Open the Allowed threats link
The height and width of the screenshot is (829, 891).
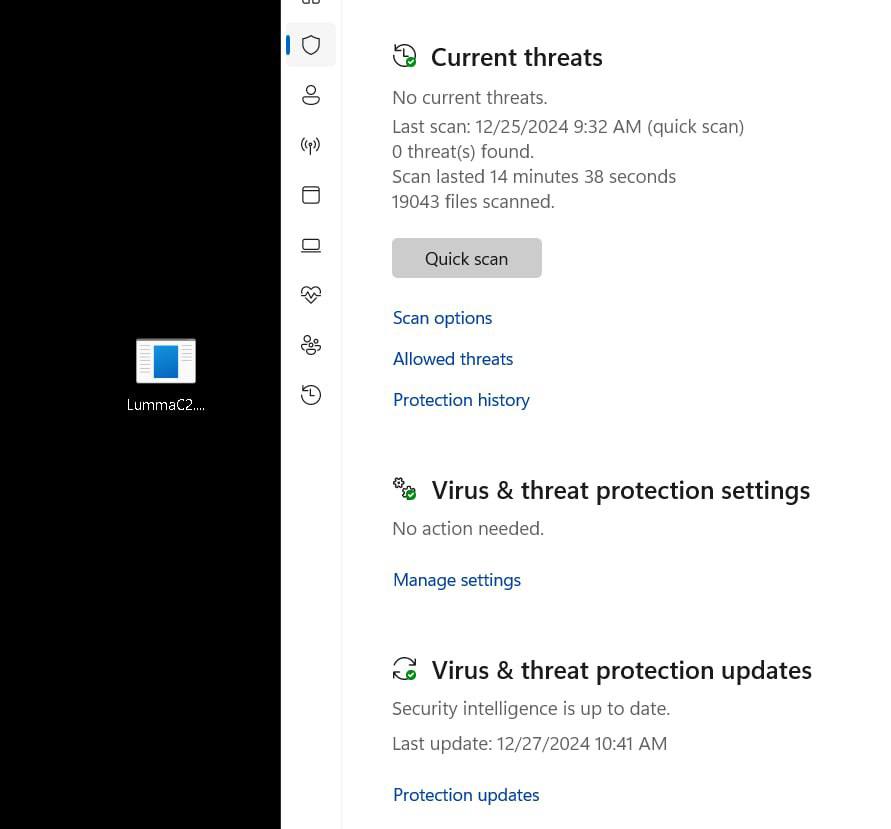[x=453, y=358]
